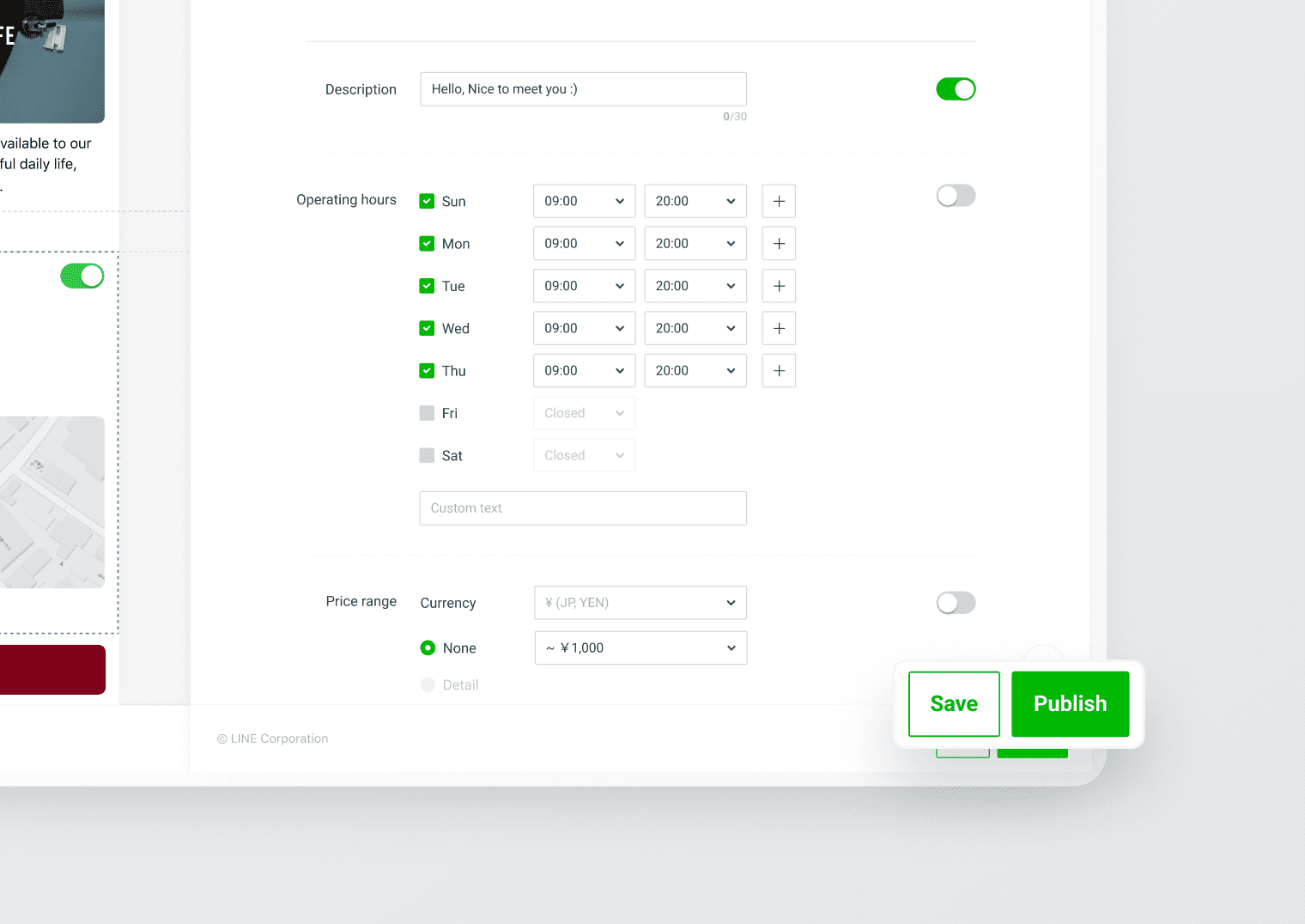Open Sunday's 09:00 opening time dropdown
Image resolution: width=1305 pixels, height=924 pixels.
[584, 201]
